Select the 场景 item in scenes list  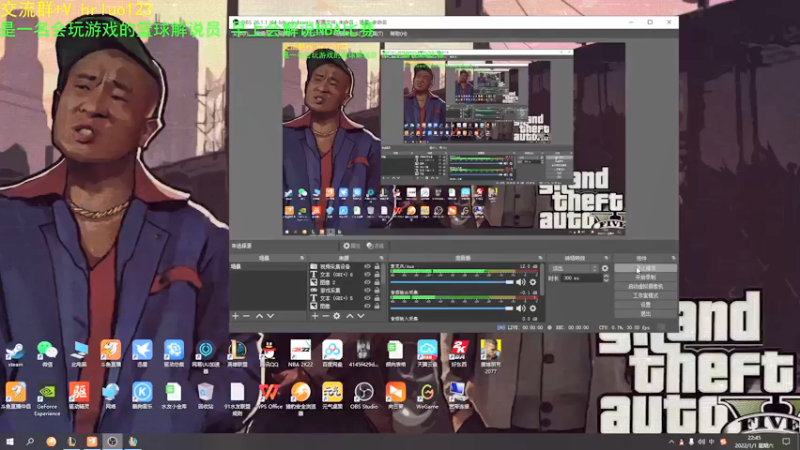[268, 266]
